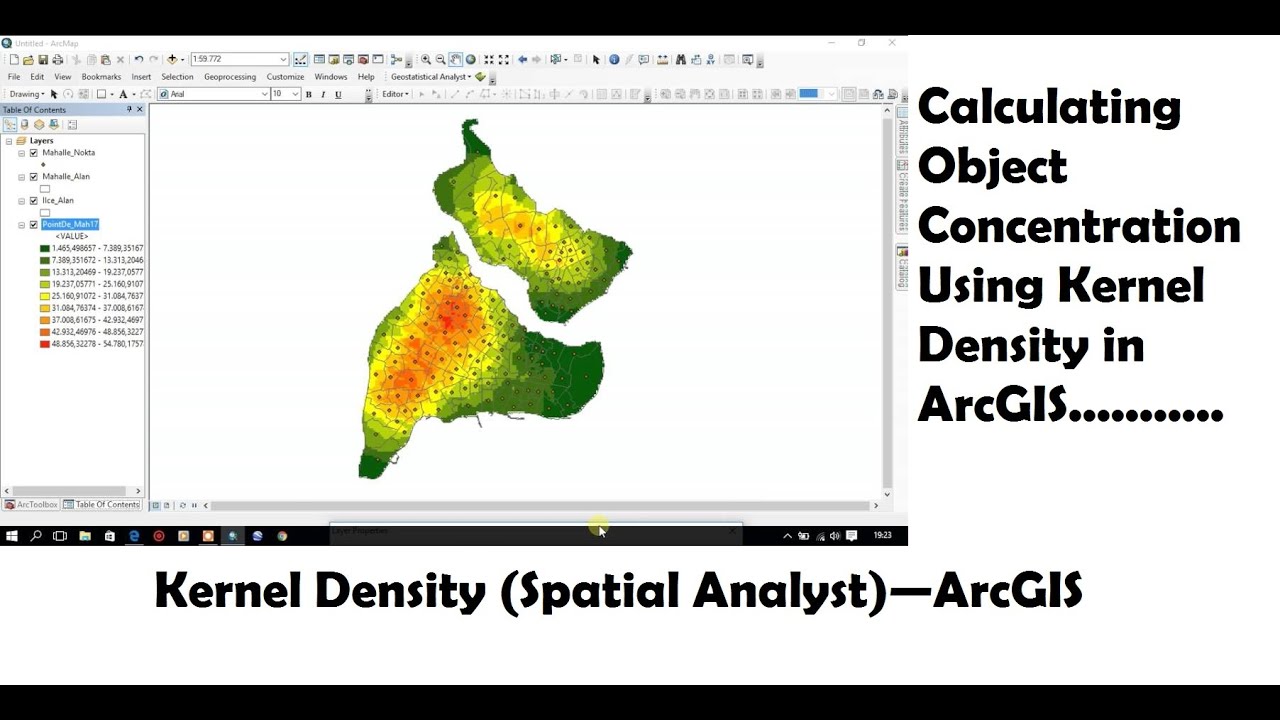Collapse the Mahalle_Alan layer legend
The height and width of the screenshot is (720, 1280).
pos(22,177)
